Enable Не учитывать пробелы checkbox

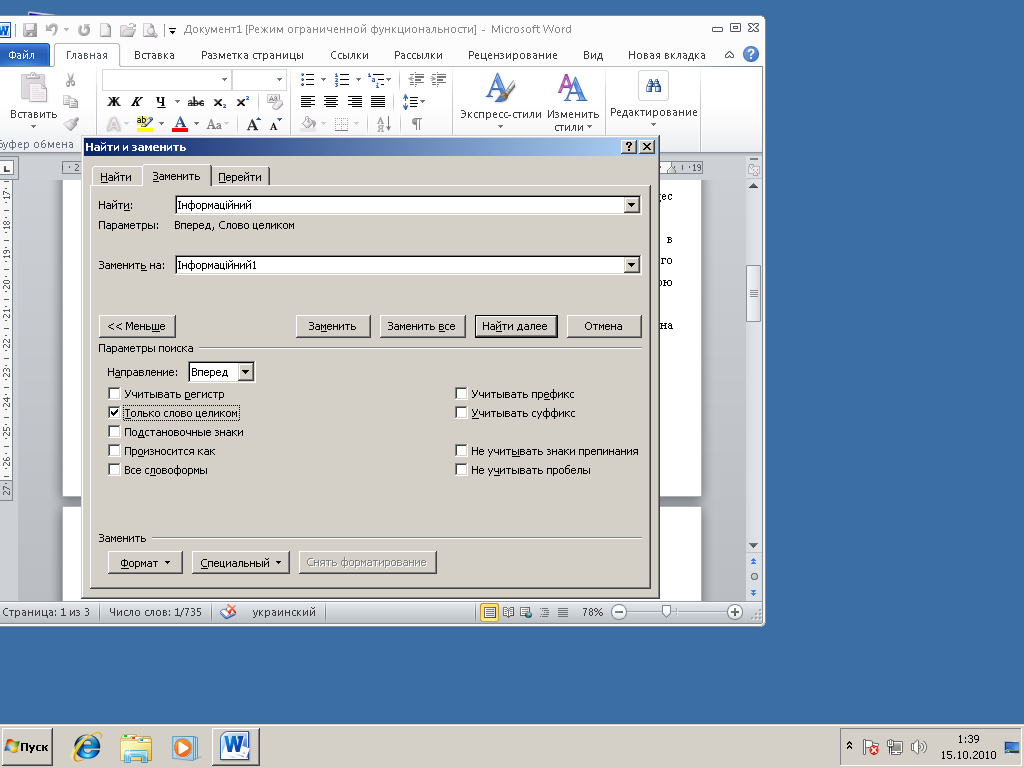[x=461, y=470]
